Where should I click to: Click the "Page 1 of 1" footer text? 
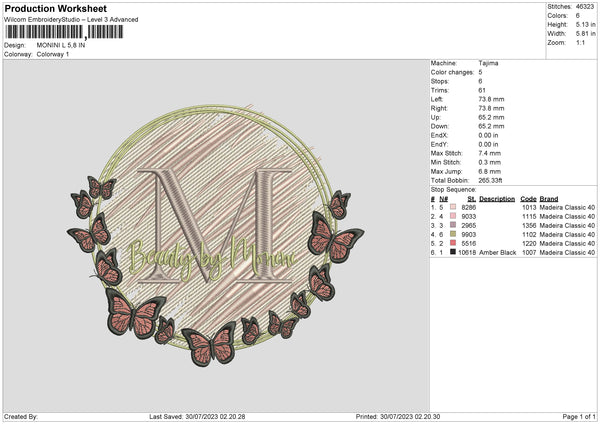pyautogui.click(x=579, y=416)
